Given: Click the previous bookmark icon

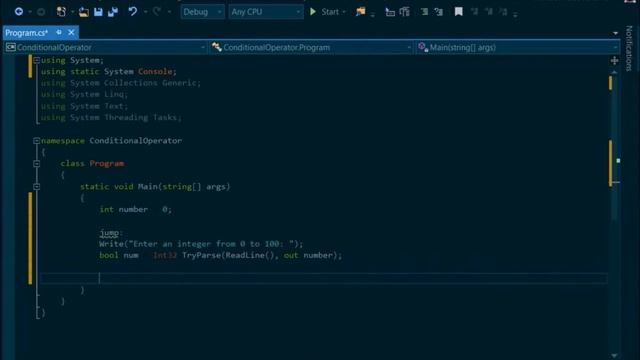Looking at the screenshot, I should coord(474,12).
